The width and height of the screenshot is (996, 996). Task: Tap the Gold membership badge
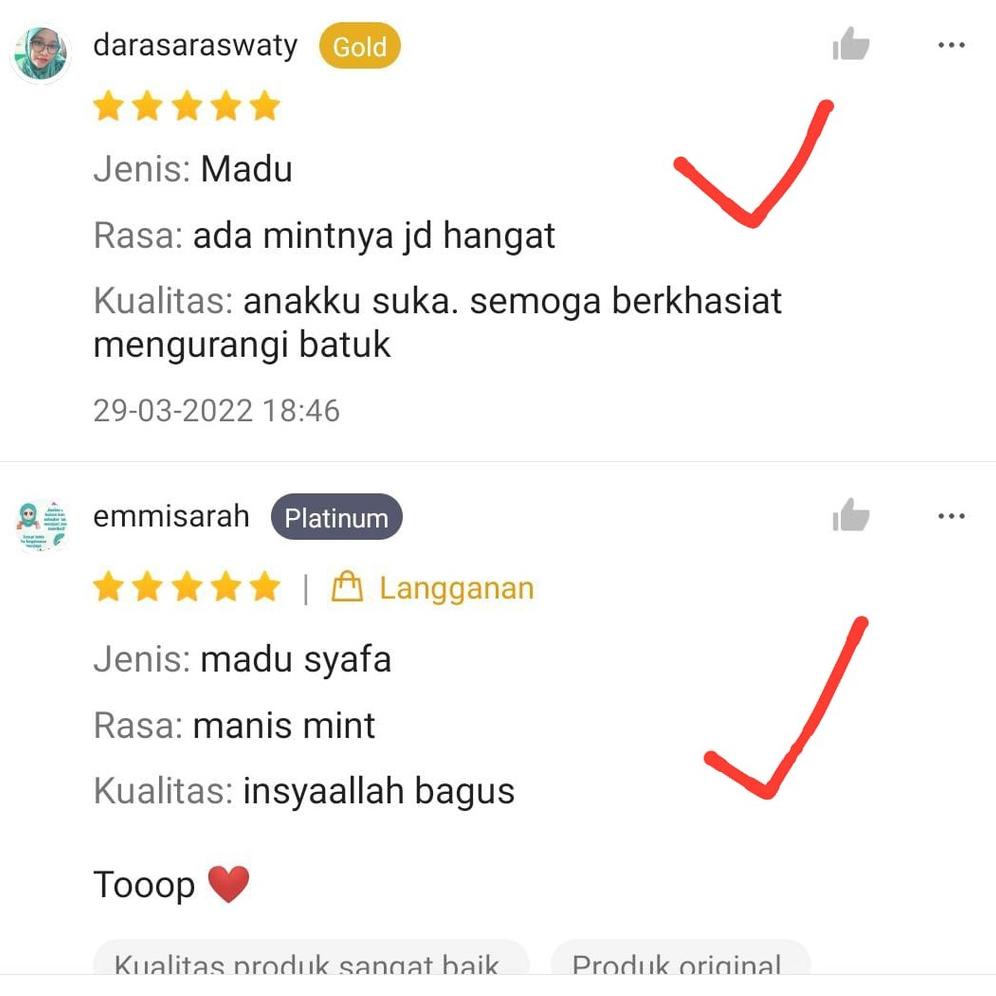click(x=360, y=46)
